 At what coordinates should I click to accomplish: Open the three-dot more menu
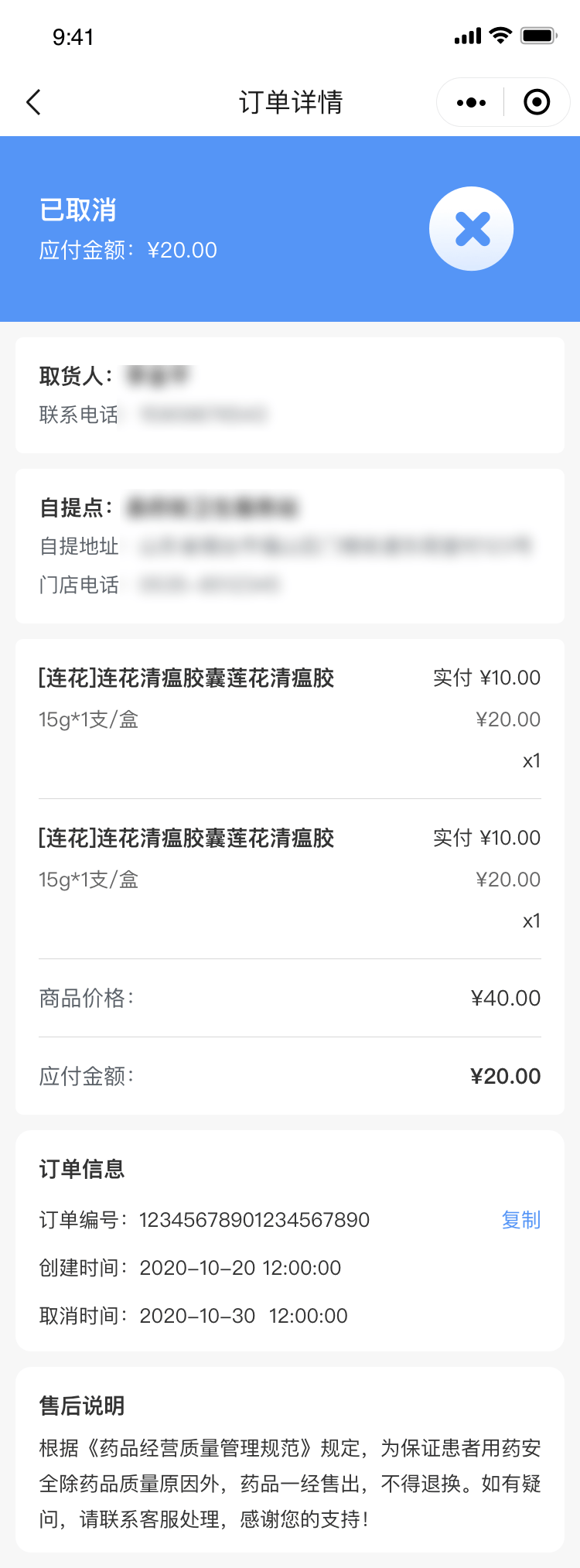point(471,102)
